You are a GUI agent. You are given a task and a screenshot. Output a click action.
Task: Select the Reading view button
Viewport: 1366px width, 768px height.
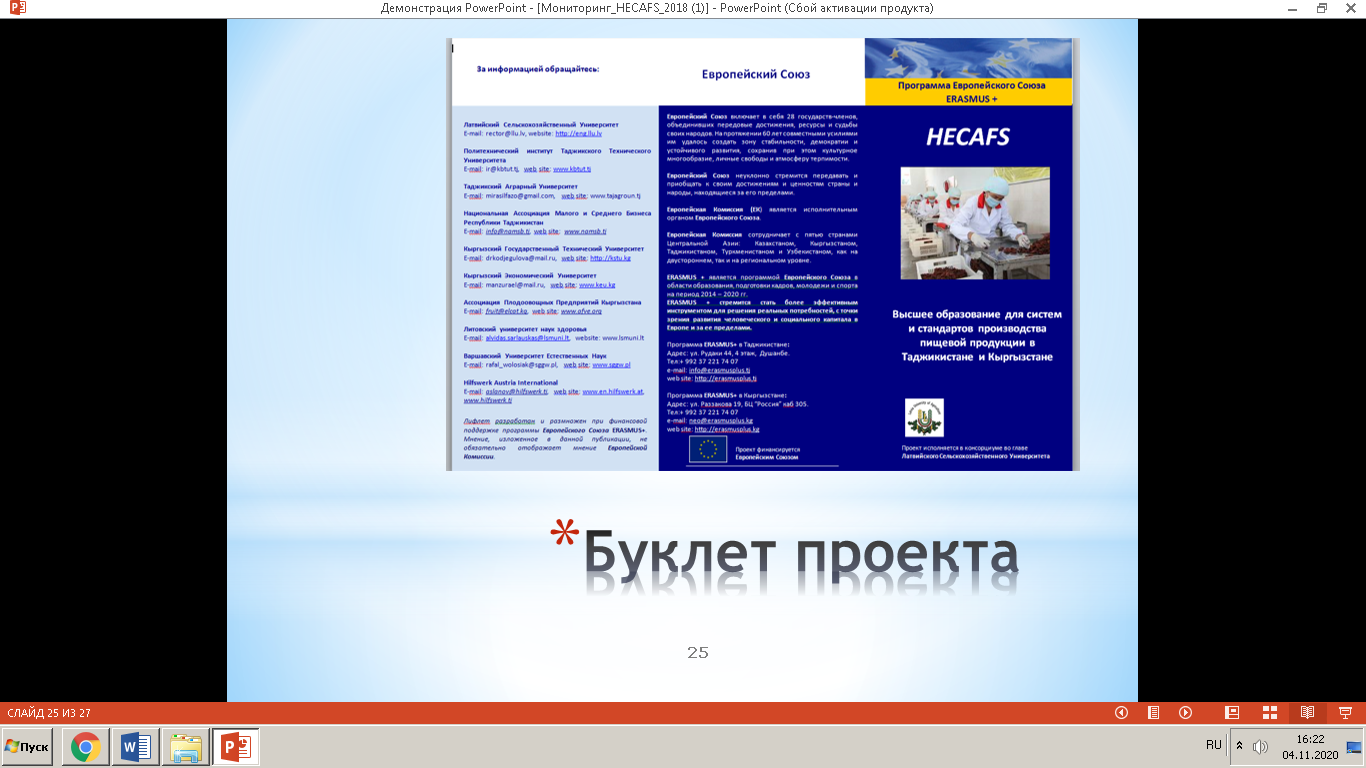(1307, 713)
